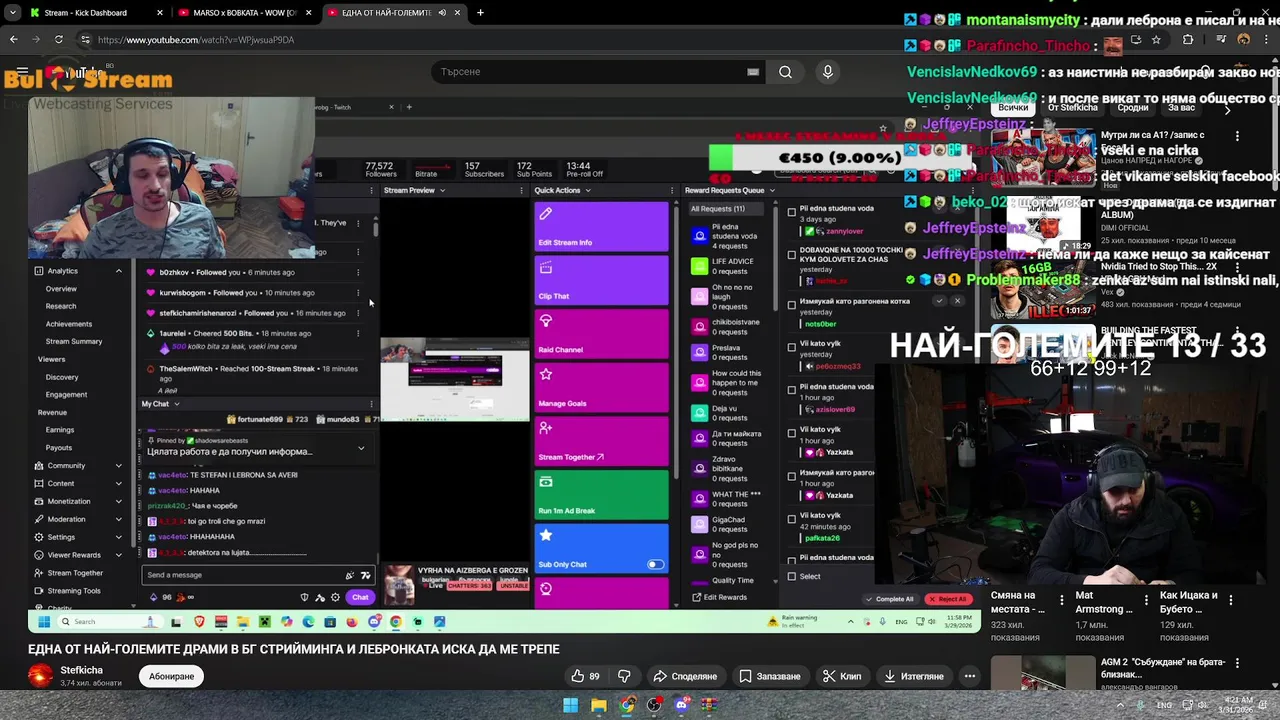Click the shield icon below the chat input
Screen dimensions: 1280x720
tap(305, 597)
